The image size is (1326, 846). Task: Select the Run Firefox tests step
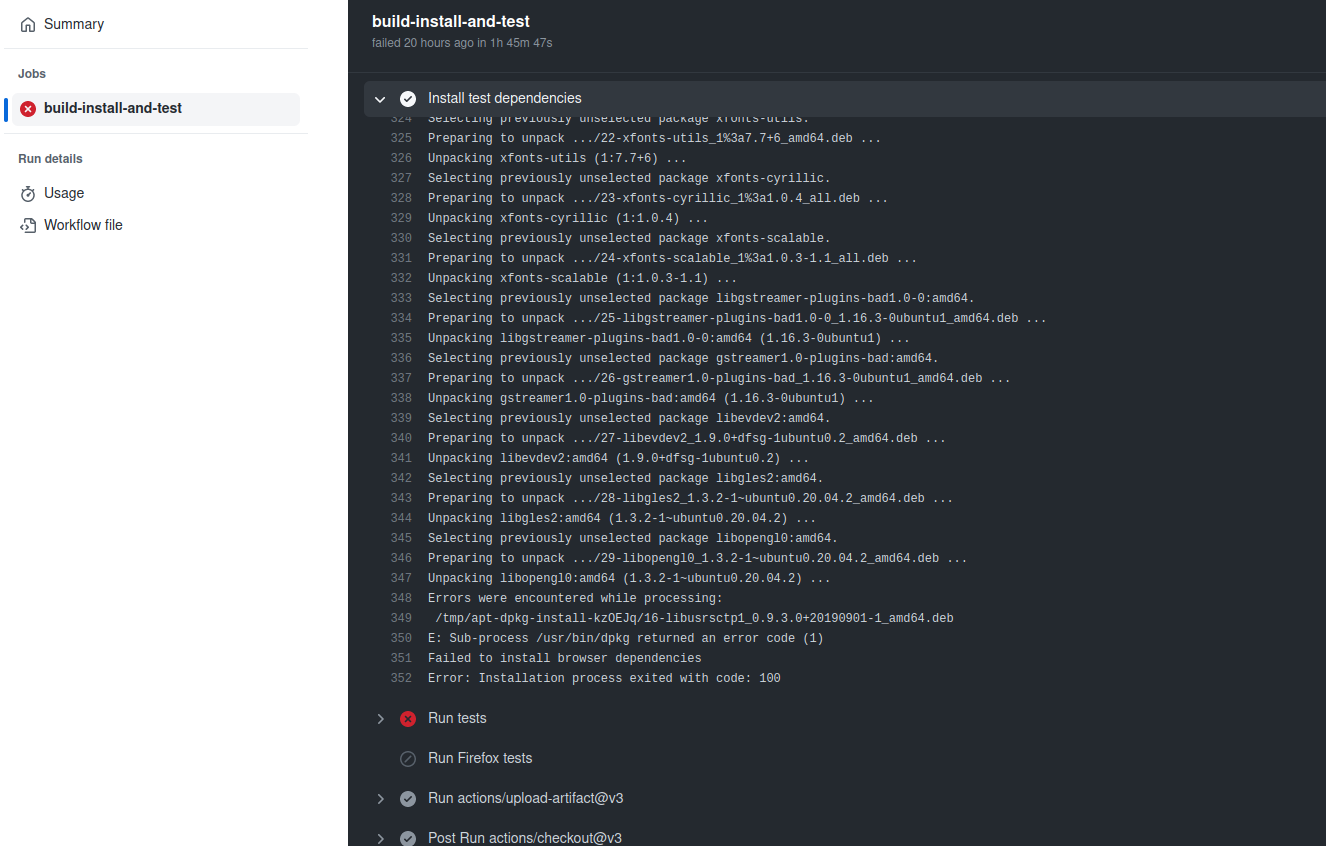[x=480, y=758]
